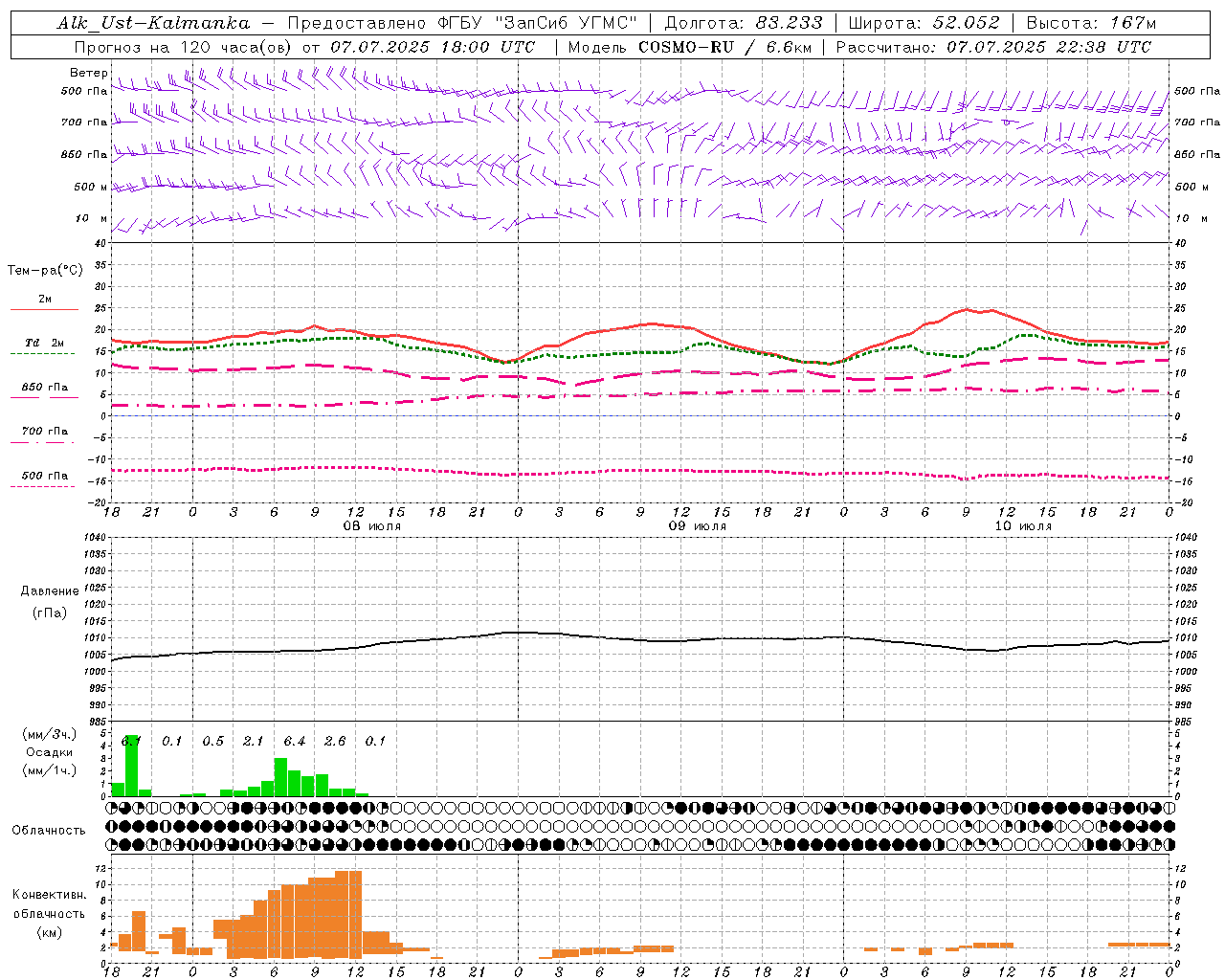Click the model name COSMO-RU / 6.6км
Image resolution: width=1225 pixels, height=980 pixels.
725,47
